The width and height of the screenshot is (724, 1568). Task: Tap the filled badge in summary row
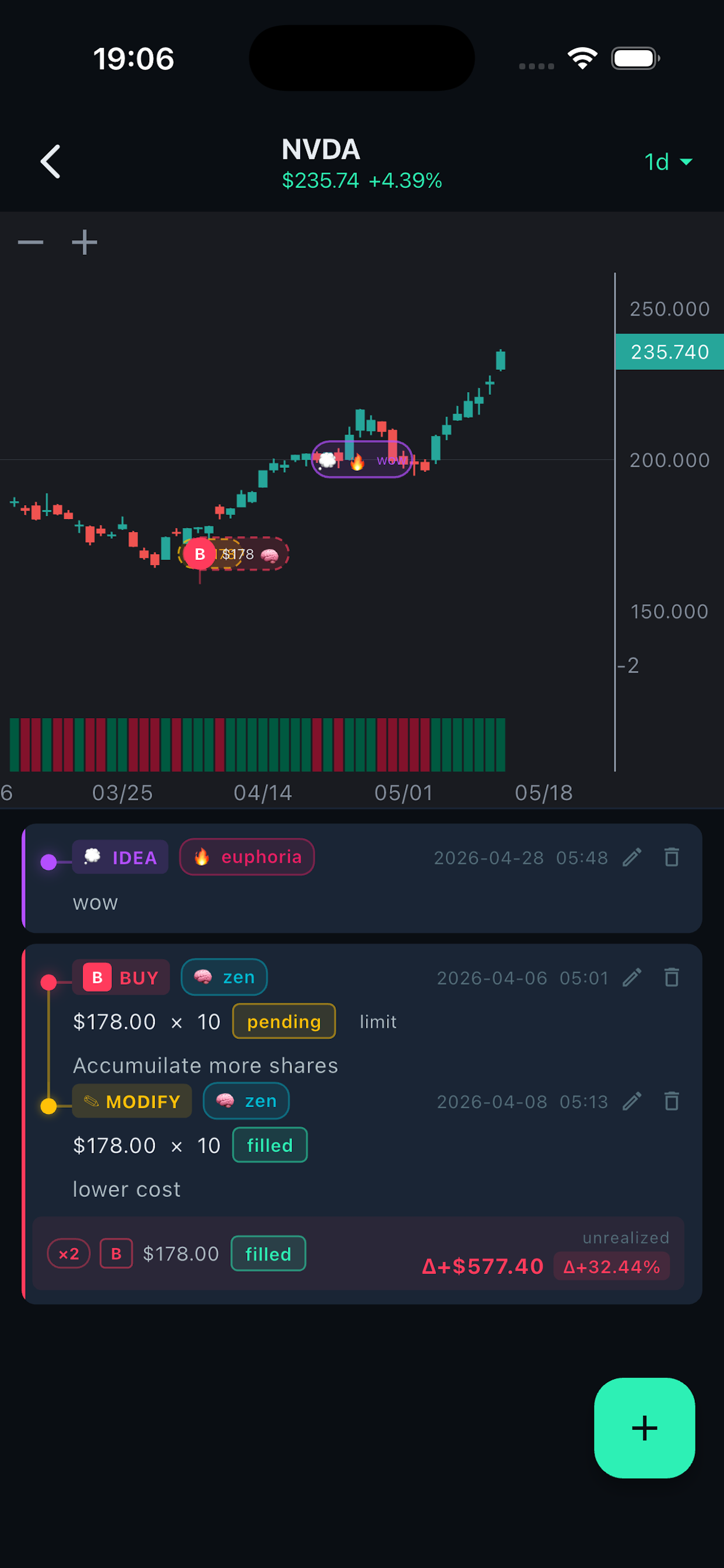point(268,1254)
